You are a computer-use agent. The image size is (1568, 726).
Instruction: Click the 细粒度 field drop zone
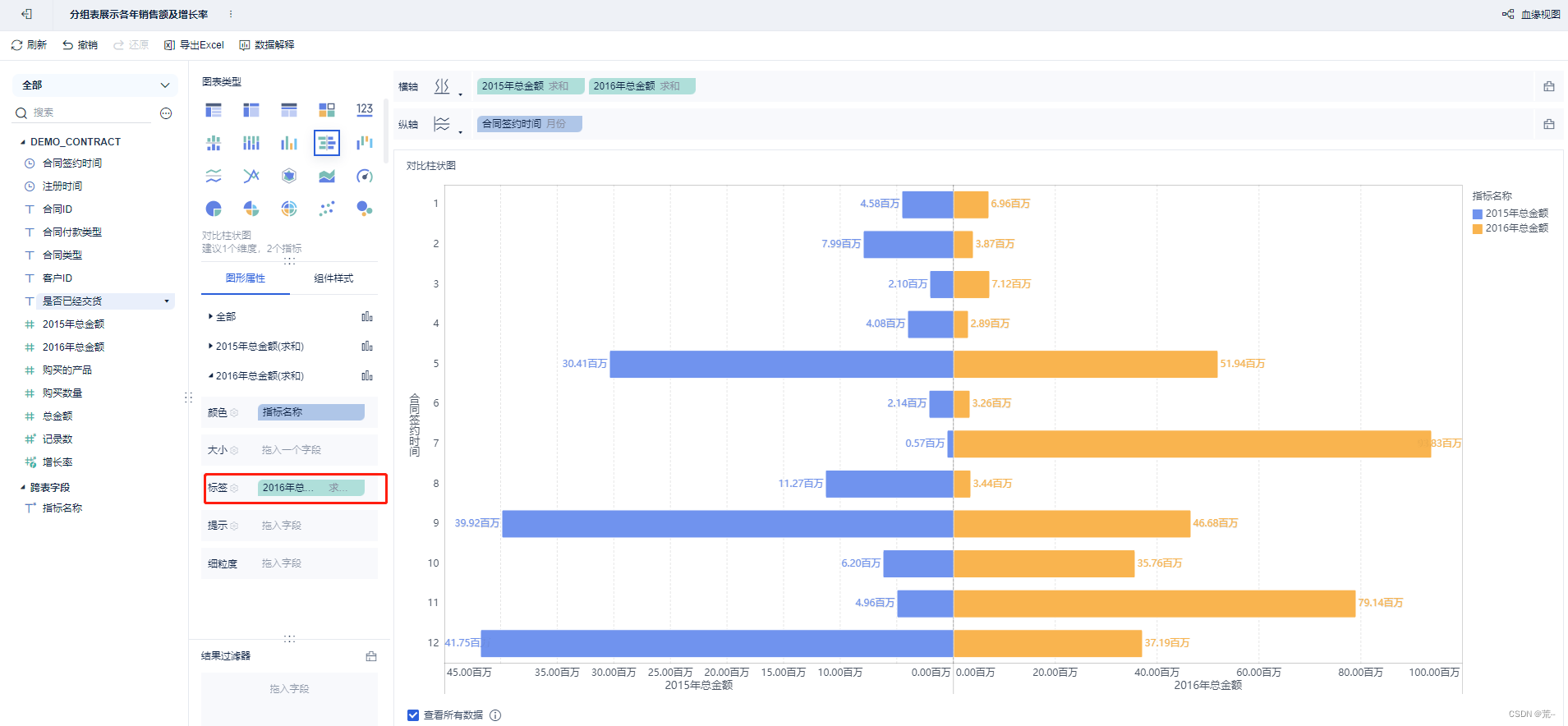(x=312, y=563)
